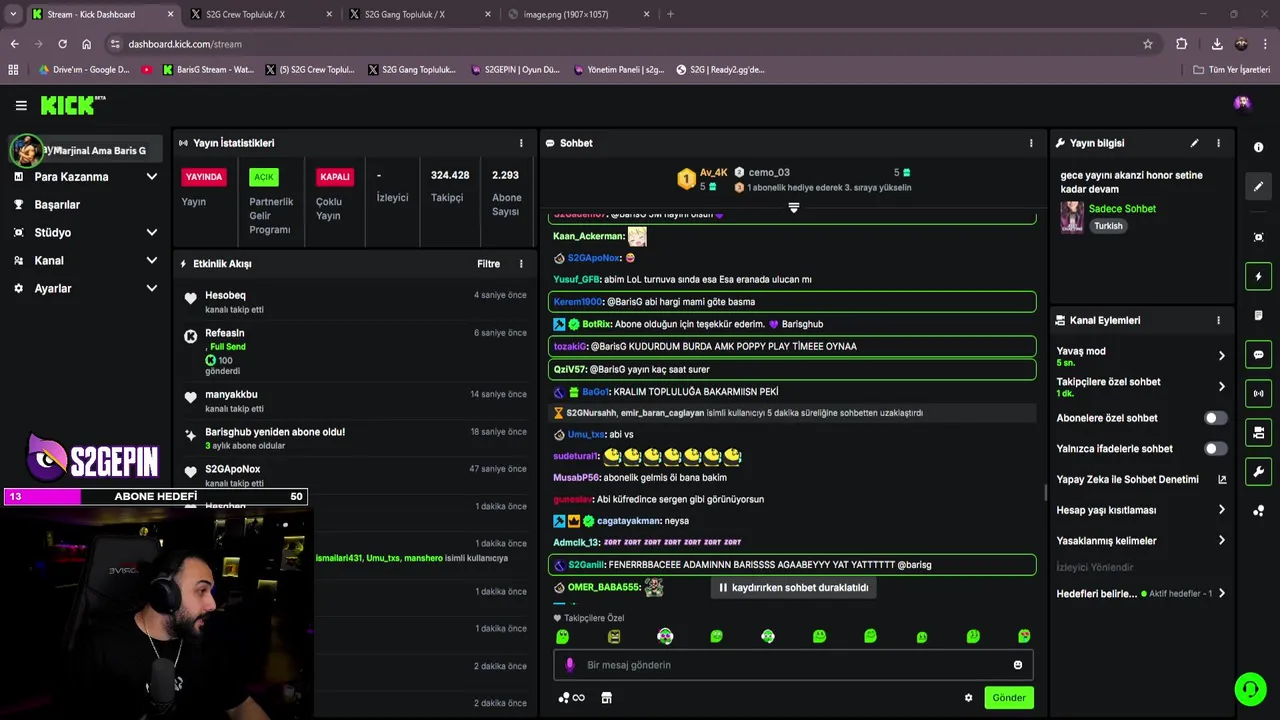The width and height of the screenshot is (1280, 720).
Task: Open Tüm Yer İşaretleri bookmarks folder
Action: click(x=1232, y=70)
